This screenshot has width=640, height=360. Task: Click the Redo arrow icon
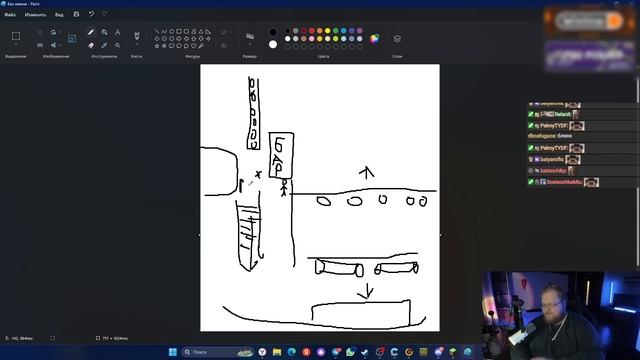point(104,14)
